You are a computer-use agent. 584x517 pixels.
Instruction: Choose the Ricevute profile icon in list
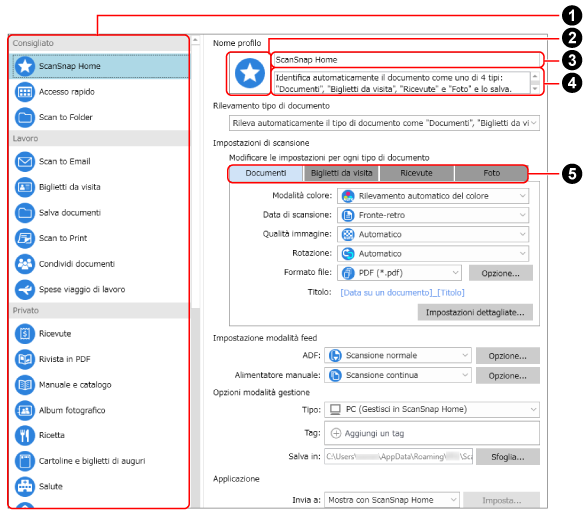point(25,333)
